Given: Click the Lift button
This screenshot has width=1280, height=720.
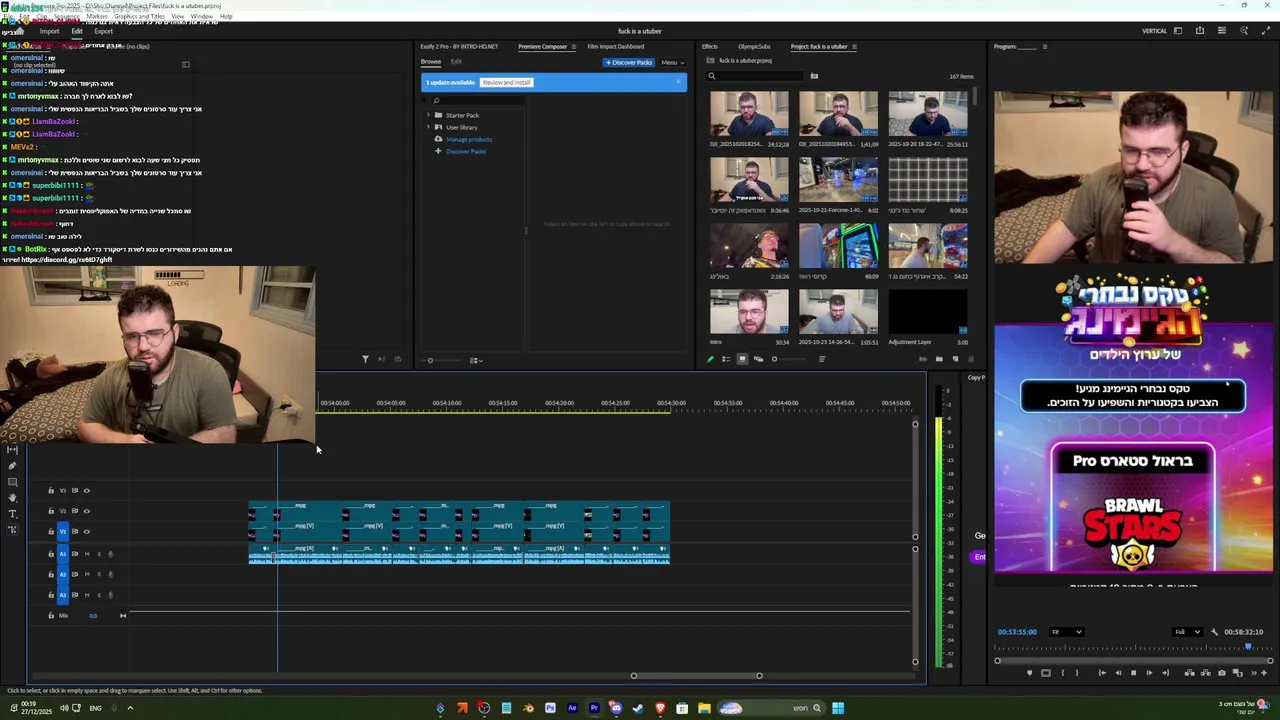Looking at the screenshot, I should coord(1189,673).
